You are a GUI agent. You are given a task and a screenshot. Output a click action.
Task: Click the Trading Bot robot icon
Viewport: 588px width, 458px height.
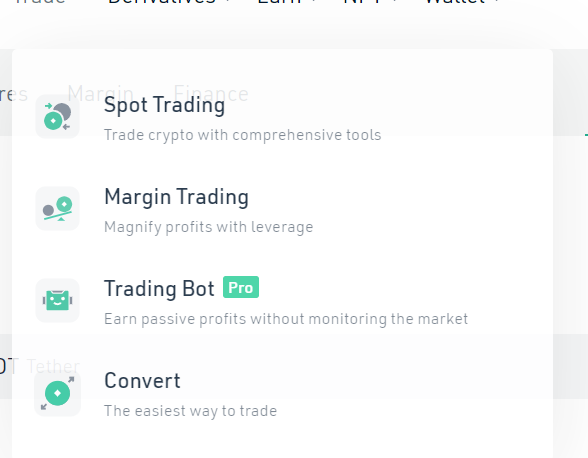click(57, 300)
